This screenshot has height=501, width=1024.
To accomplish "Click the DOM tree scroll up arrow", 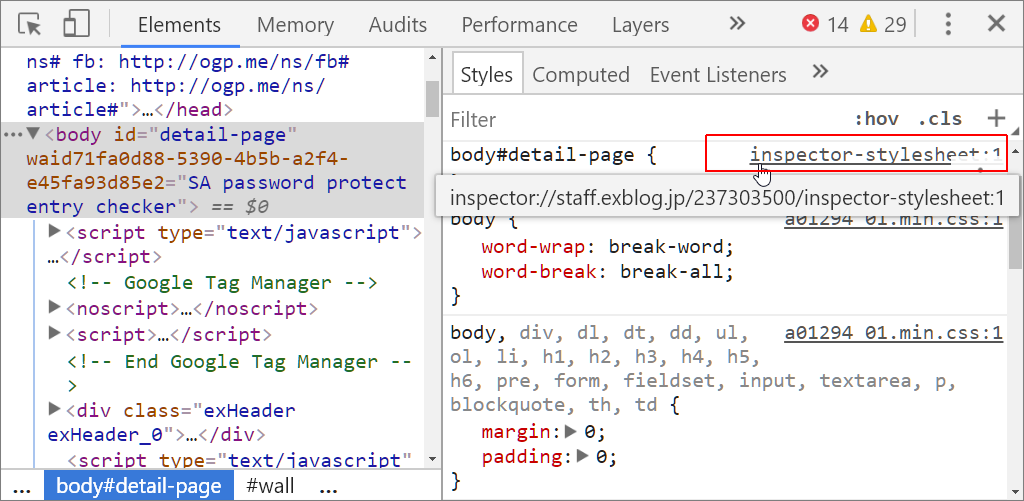I will (x=432, y=57).
